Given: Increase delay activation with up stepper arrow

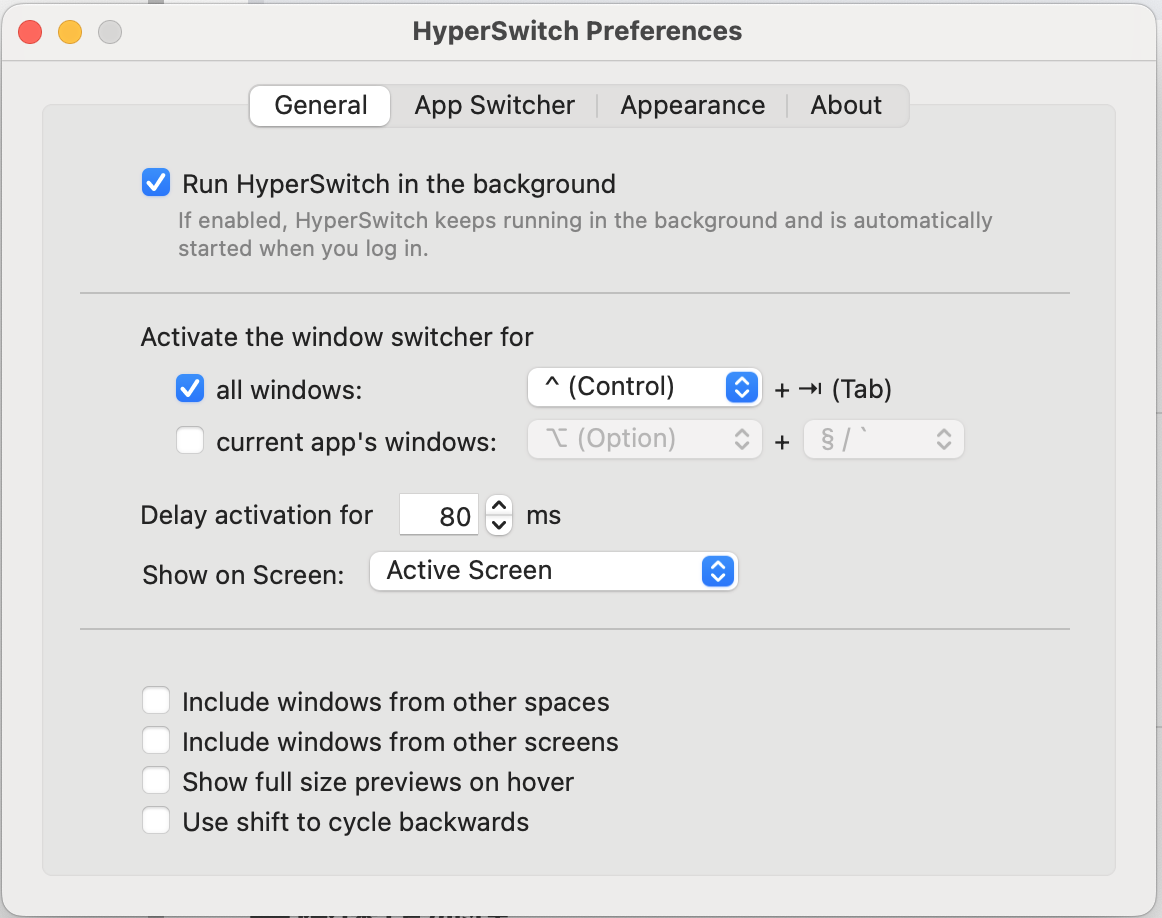Looking at the screenshot, I should tap(499, 505).
